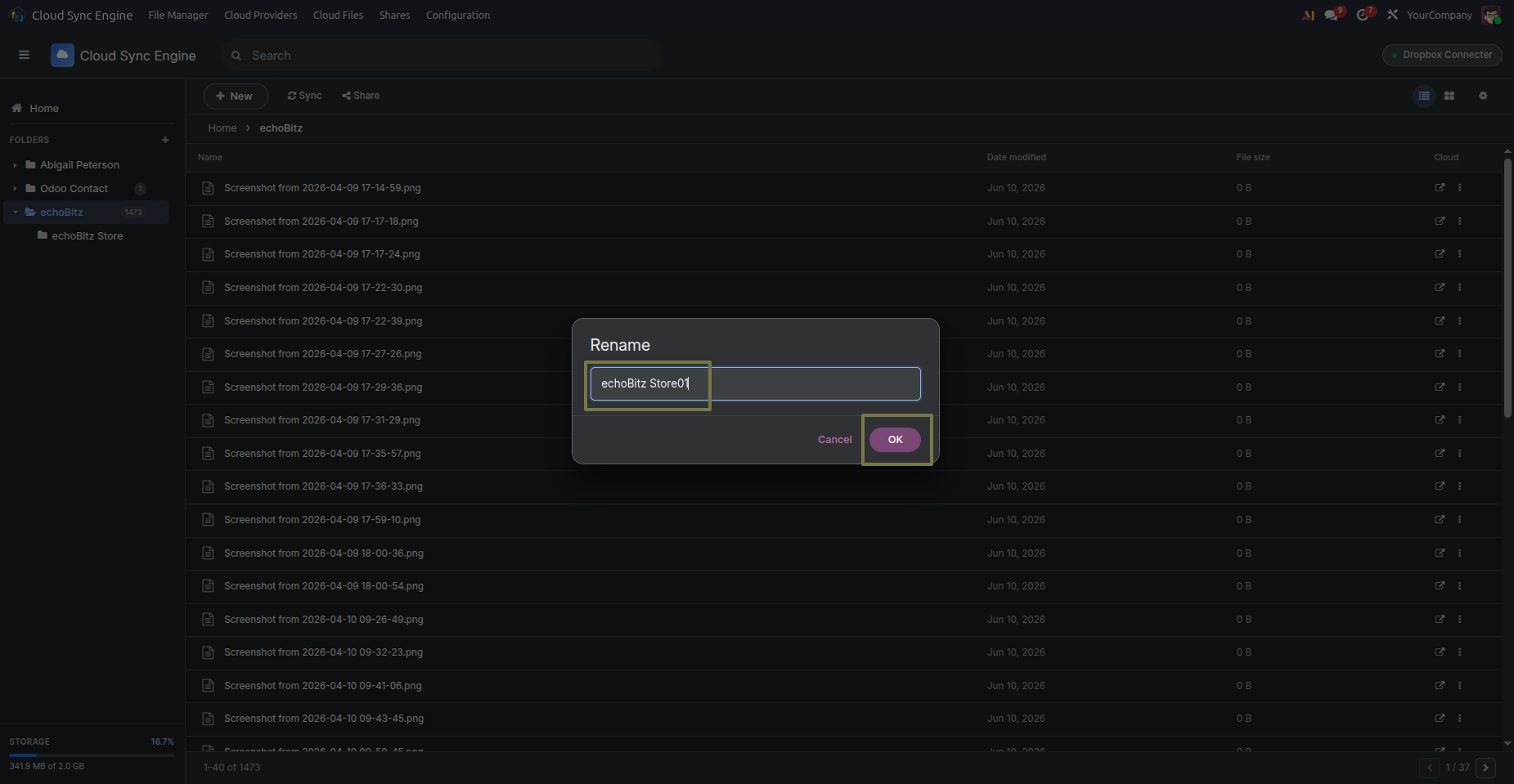Go to next page arrow
This screenshot has height=784, width=1514.
click(x=1486, y=768)
